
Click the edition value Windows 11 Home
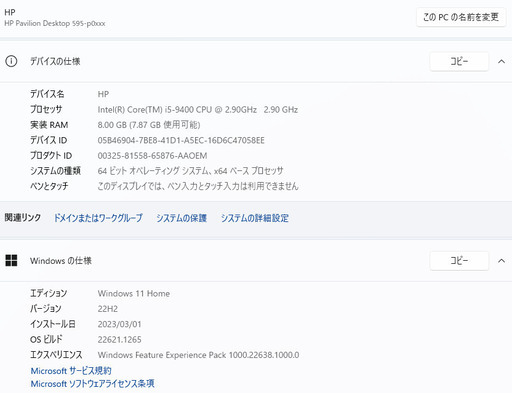[x=134, y=294]
